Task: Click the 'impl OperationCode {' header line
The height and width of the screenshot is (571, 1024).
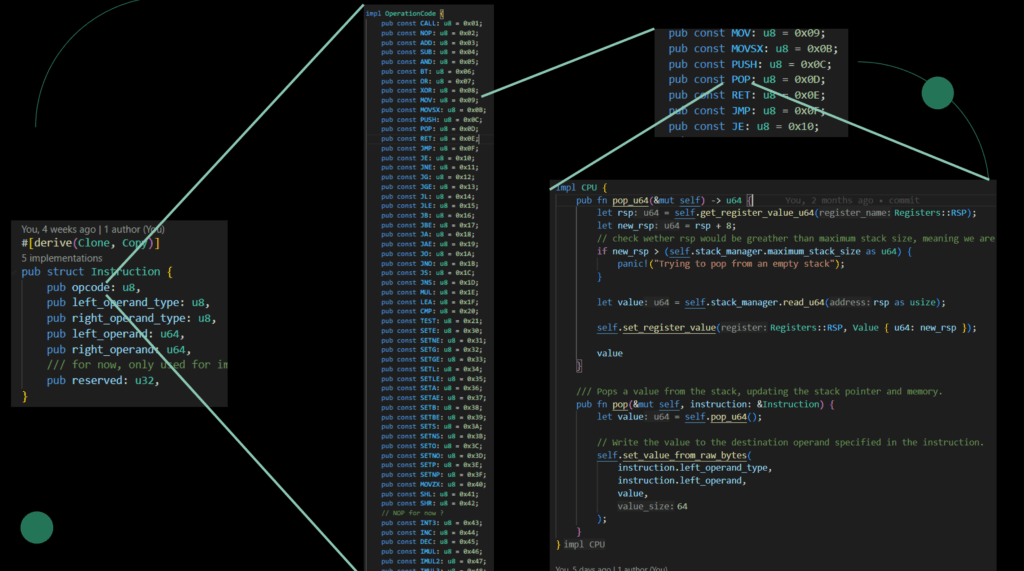Action: coord(405,13)
